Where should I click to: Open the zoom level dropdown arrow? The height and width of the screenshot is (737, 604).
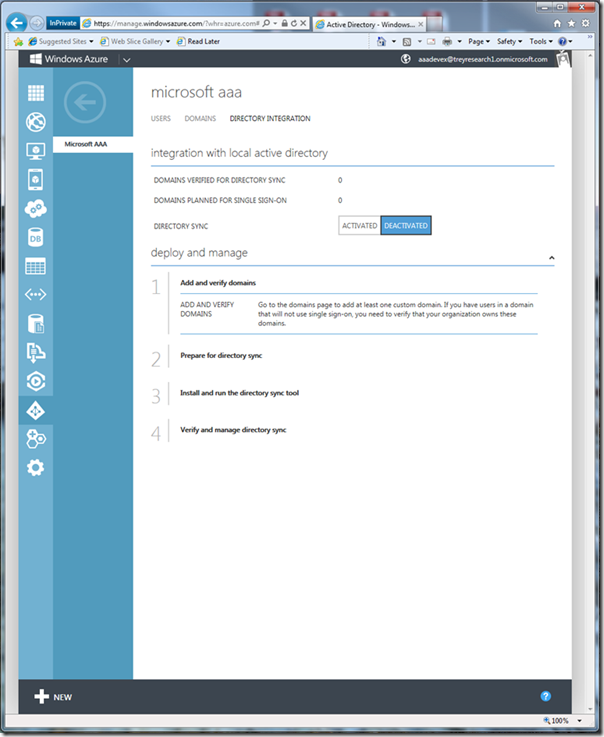pos(580,721)
